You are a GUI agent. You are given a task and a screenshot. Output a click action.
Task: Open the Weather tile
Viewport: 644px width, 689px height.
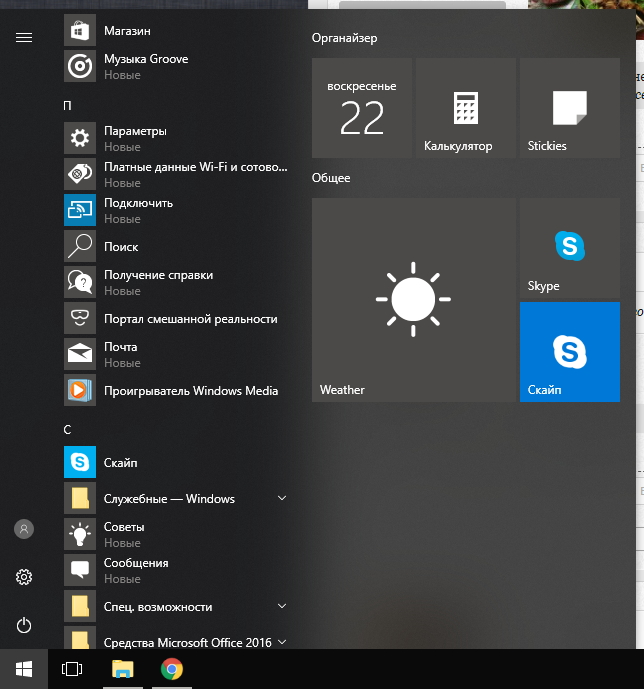point(414,300)
